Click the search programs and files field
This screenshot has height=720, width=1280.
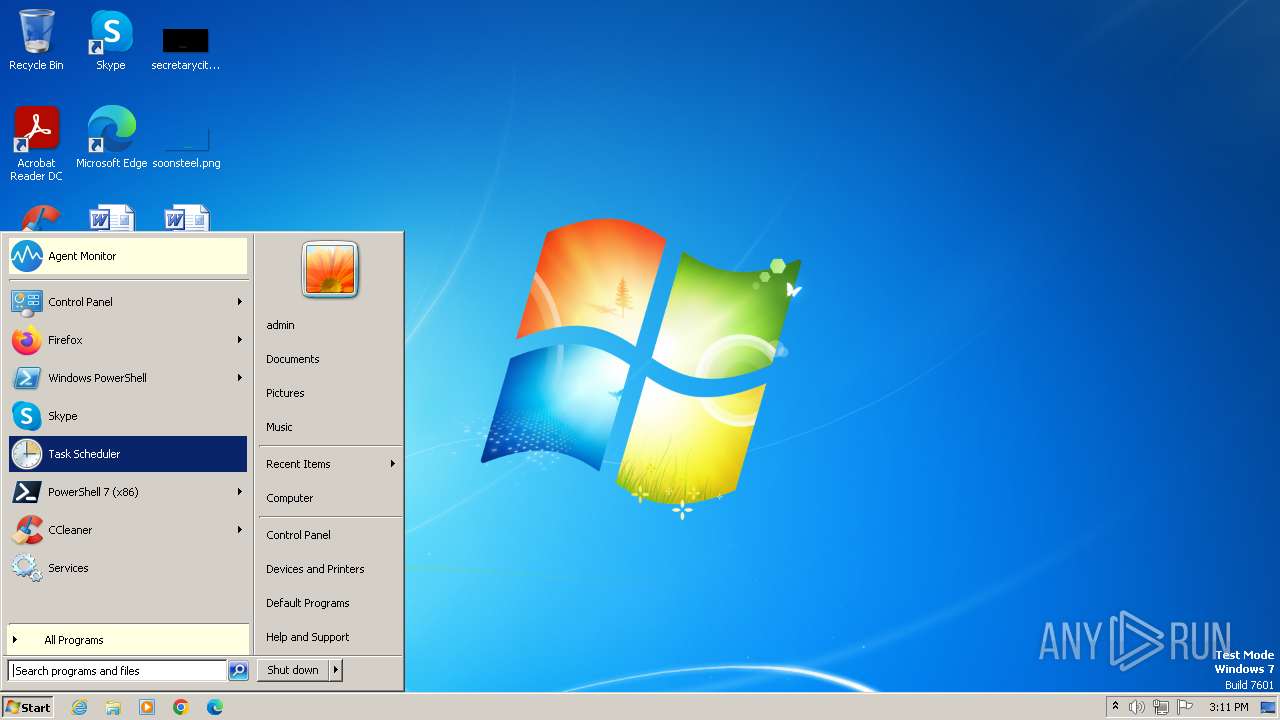click(x=118, y=671)
